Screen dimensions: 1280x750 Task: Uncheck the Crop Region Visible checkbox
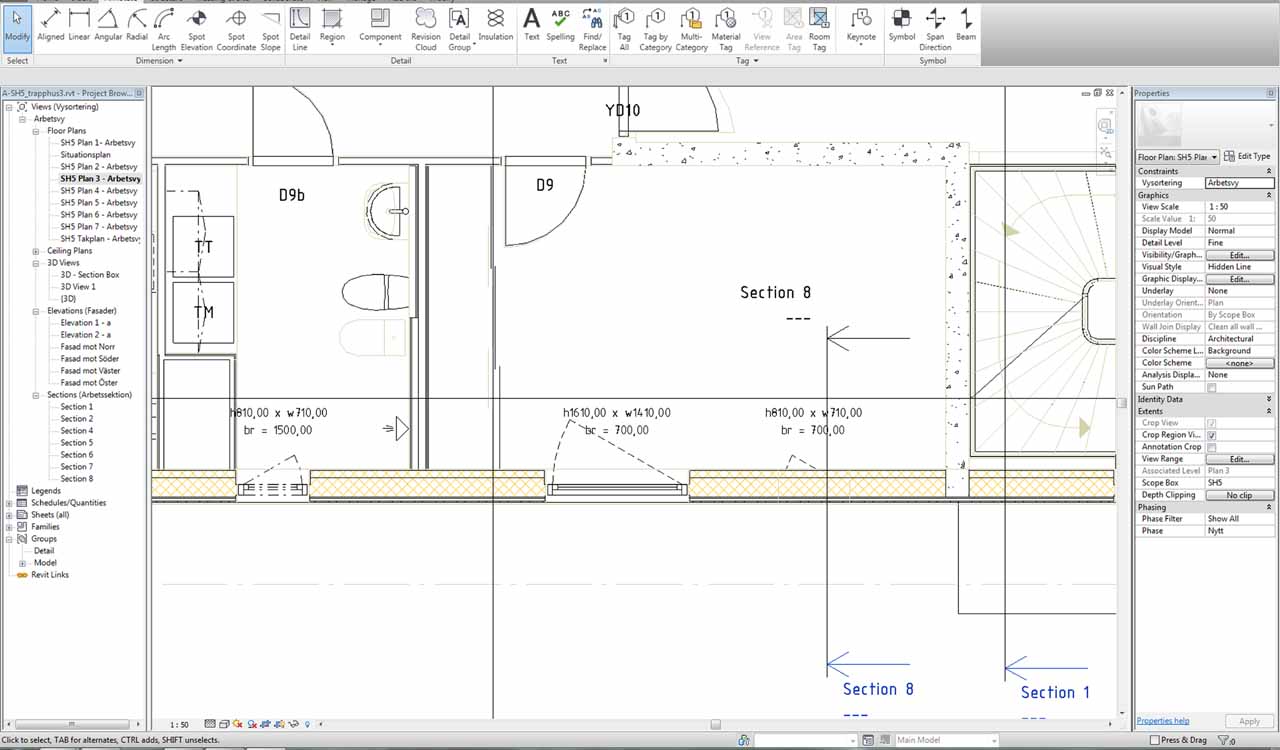pyautogui.click(x=1212, y=435)
